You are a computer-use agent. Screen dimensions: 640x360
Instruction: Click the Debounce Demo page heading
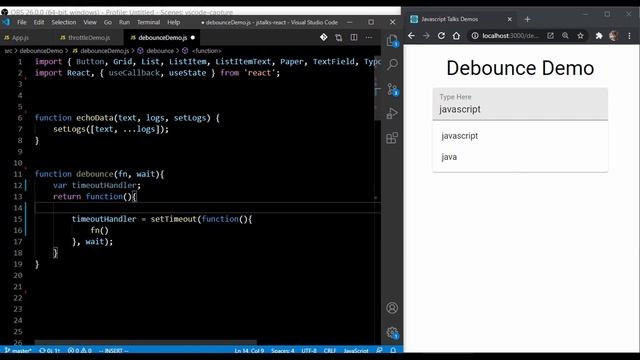(x=520, y=68)
